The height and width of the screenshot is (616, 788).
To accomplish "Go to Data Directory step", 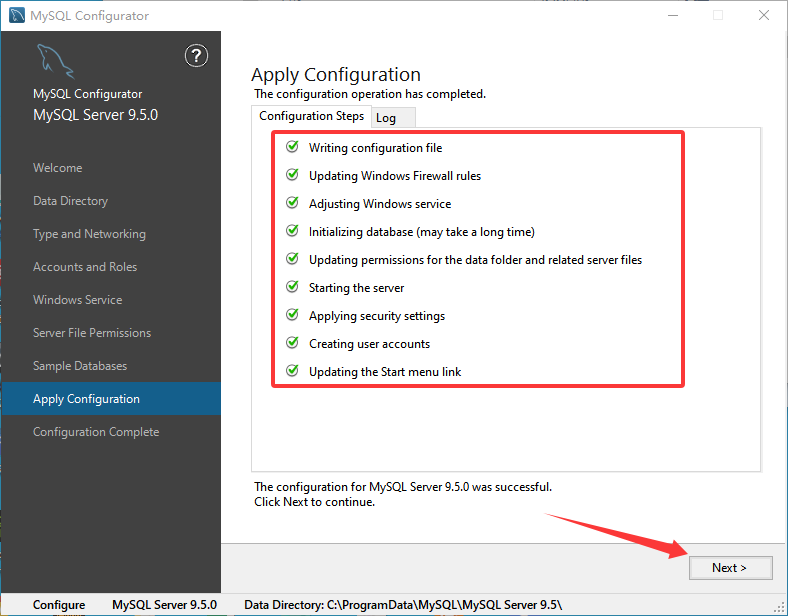I will 70,201.
